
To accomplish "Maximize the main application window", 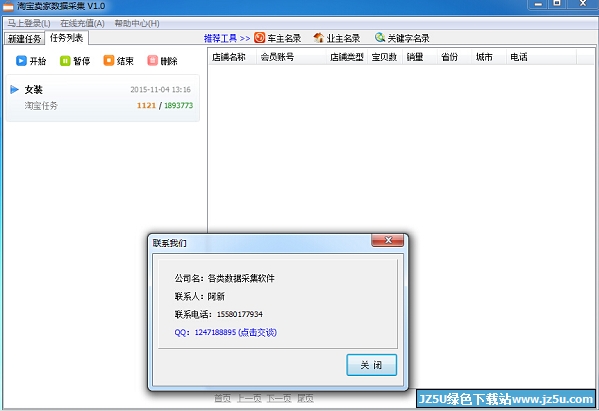I will click(557, 4).
